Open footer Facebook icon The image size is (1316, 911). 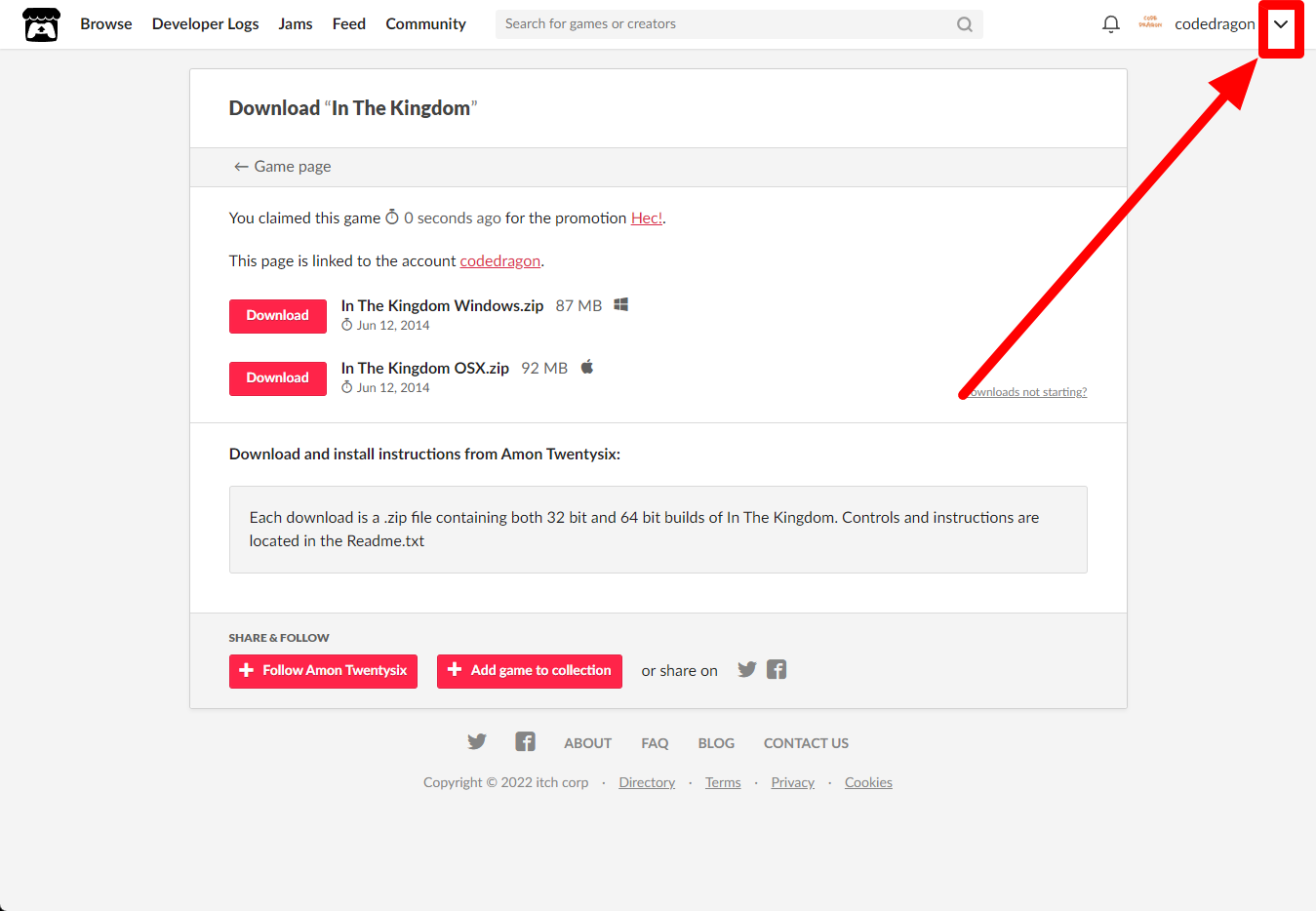click(x=525, y=742)
